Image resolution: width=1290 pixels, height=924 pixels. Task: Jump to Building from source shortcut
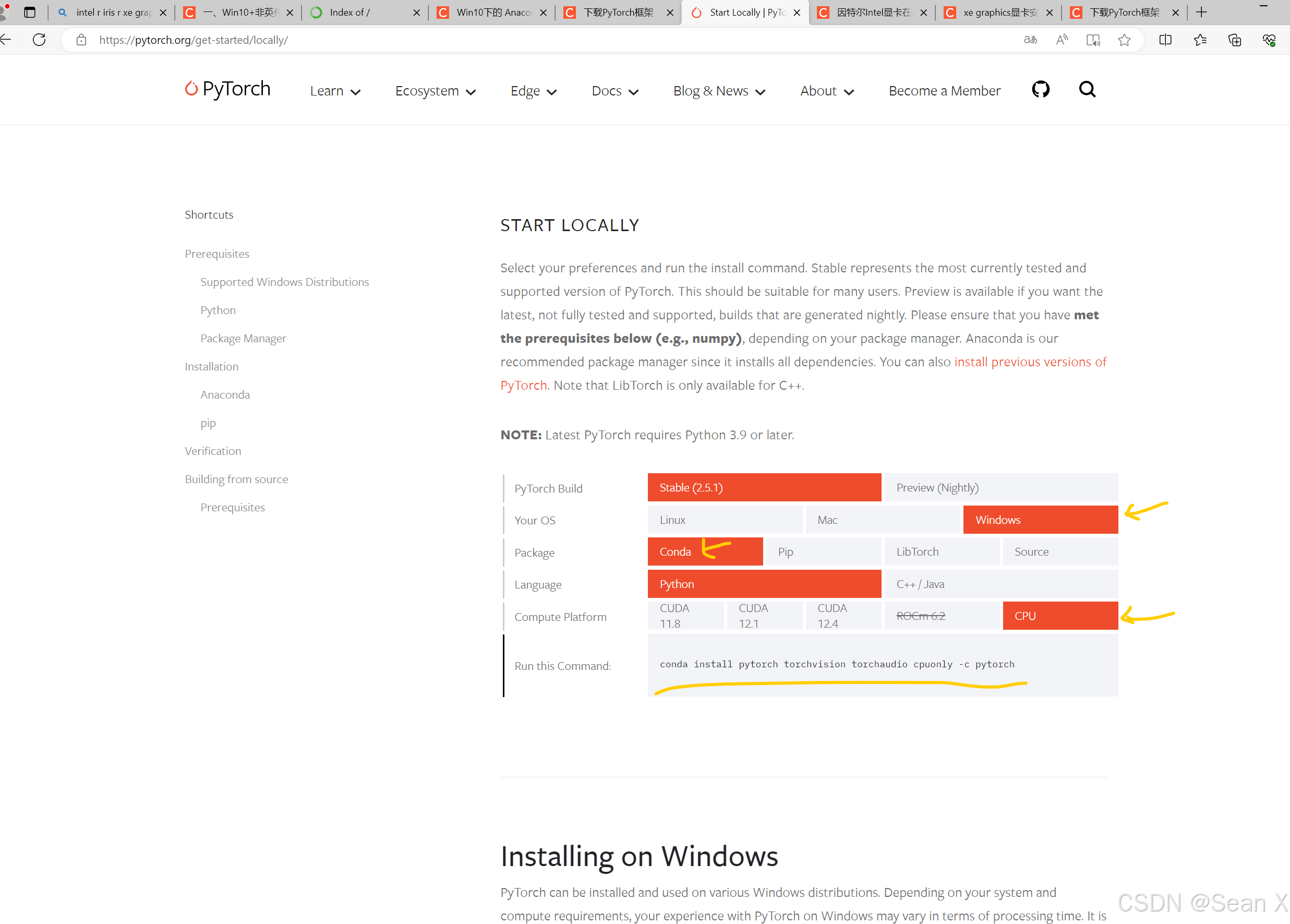click(236, 479)
